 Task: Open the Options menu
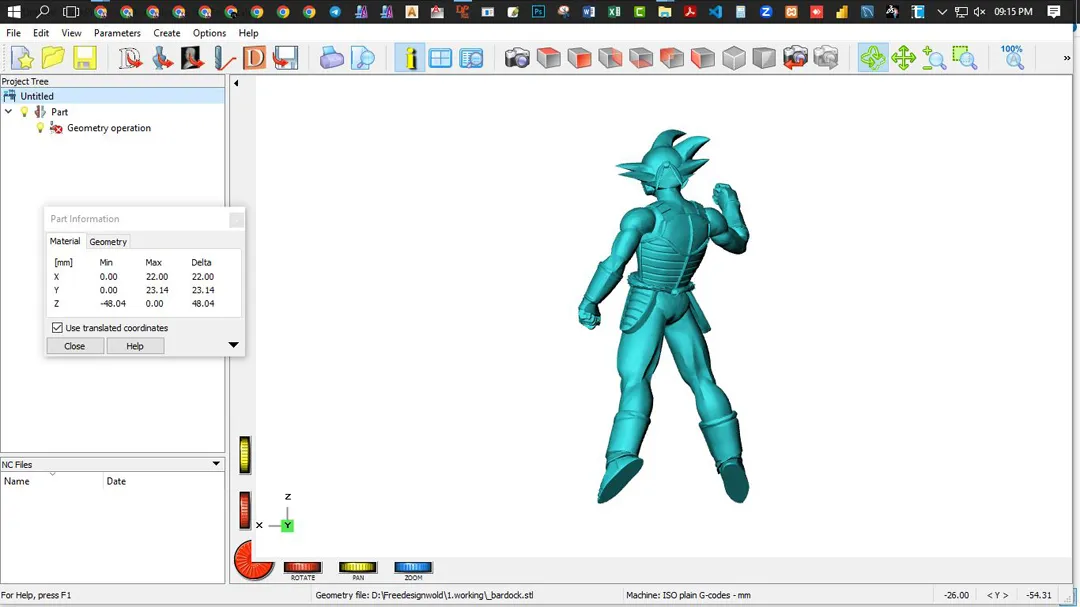point(209,33)
